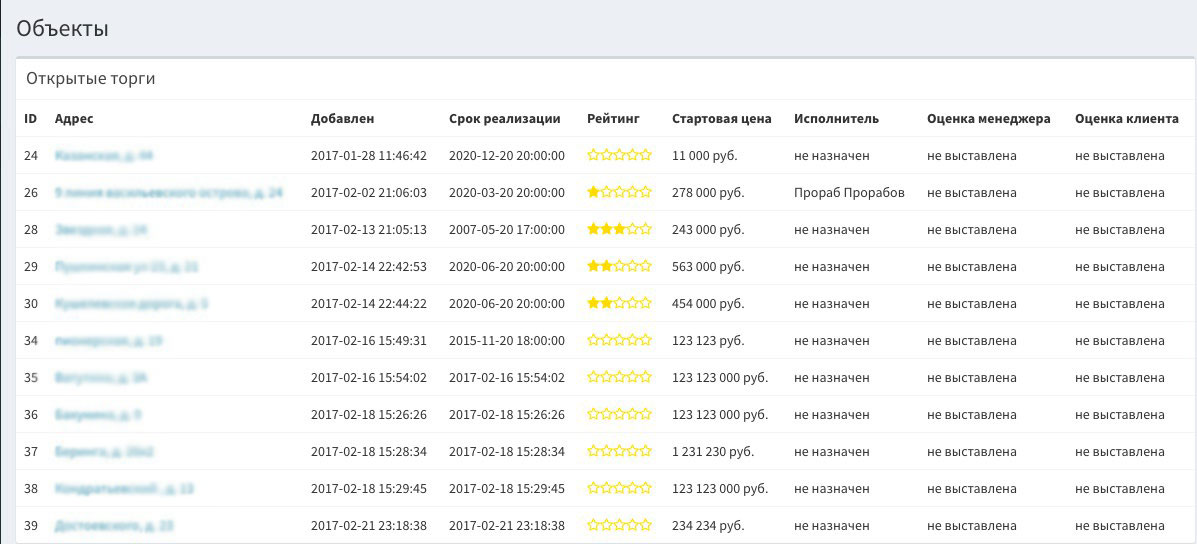Click the Срок реализации column header
This screenshot has height=544, width=1197.
click(x=504, y=118)
